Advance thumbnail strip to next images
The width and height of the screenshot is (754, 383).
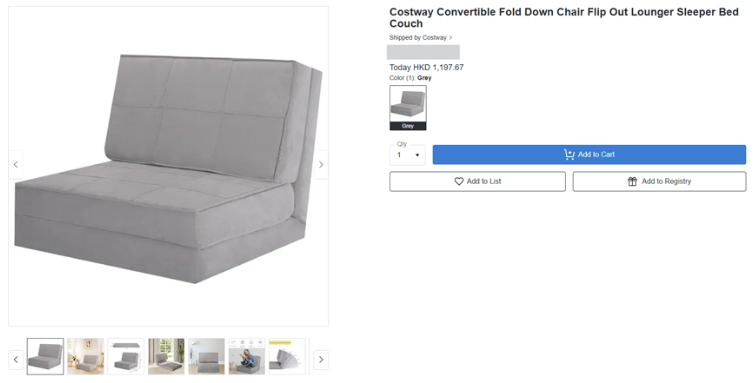coord(321,359)
